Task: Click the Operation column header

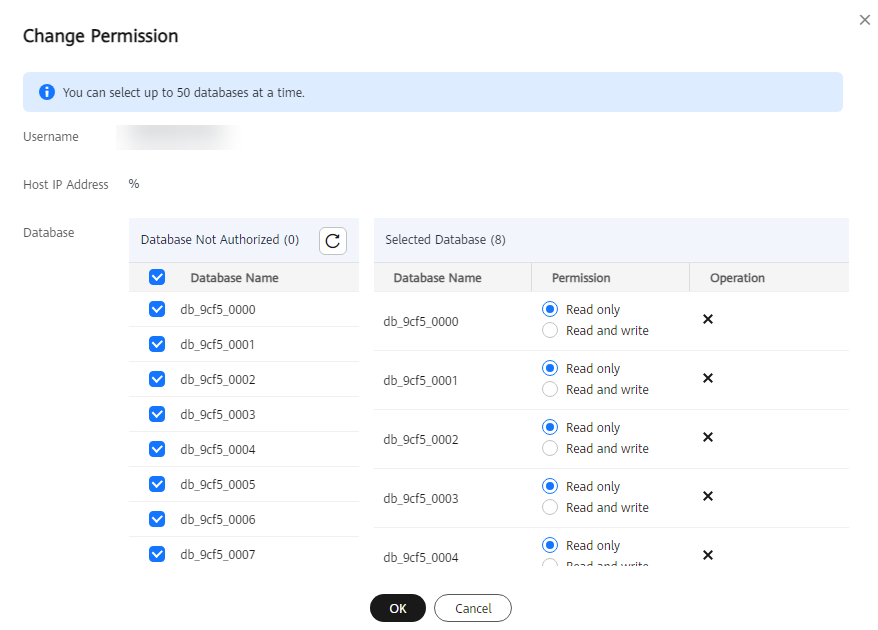Action: pyautogui.click(x=737, y=278)
